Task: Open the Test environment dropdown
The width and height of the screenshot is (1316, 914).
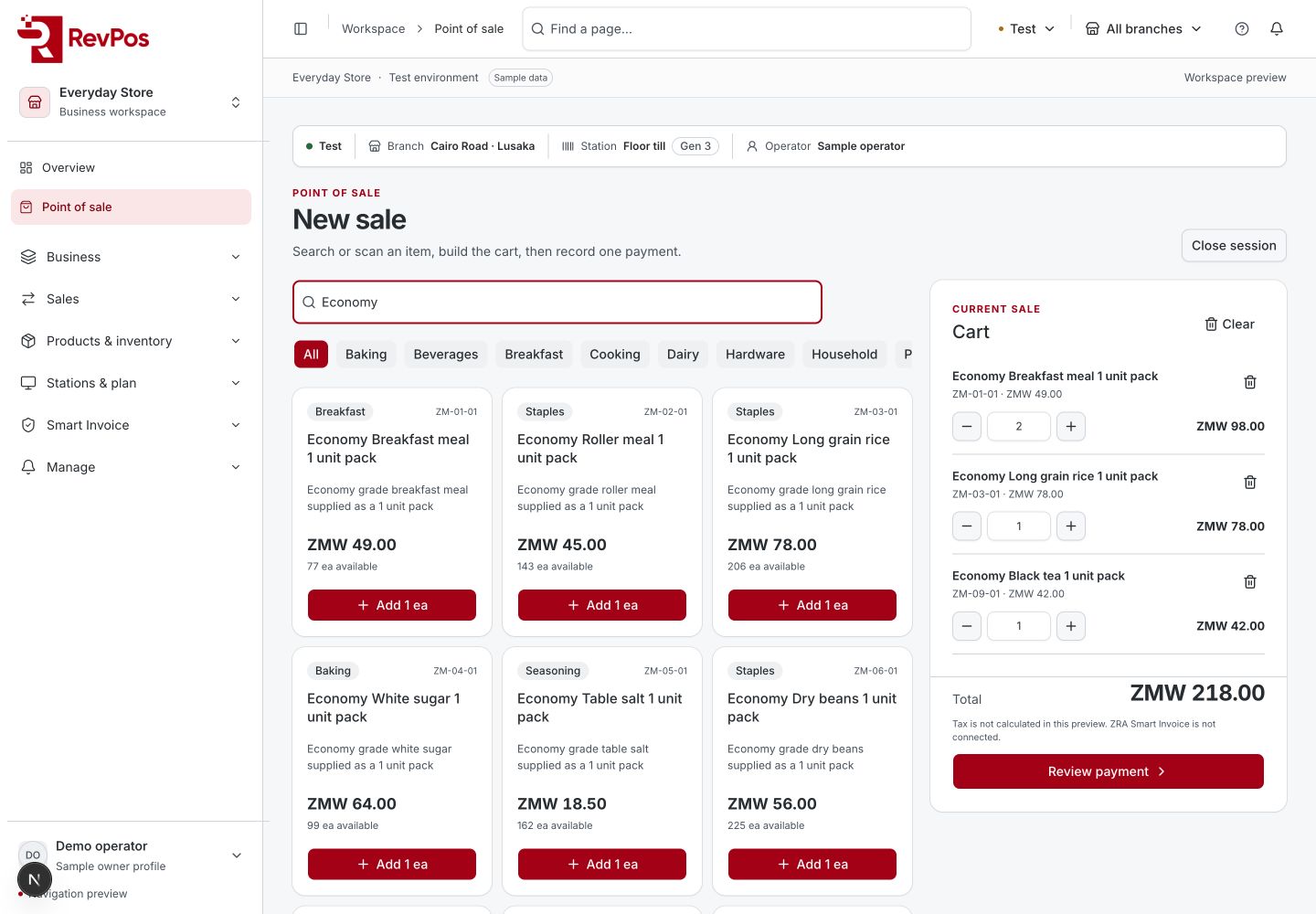Action: click(x=1027, y=29)
